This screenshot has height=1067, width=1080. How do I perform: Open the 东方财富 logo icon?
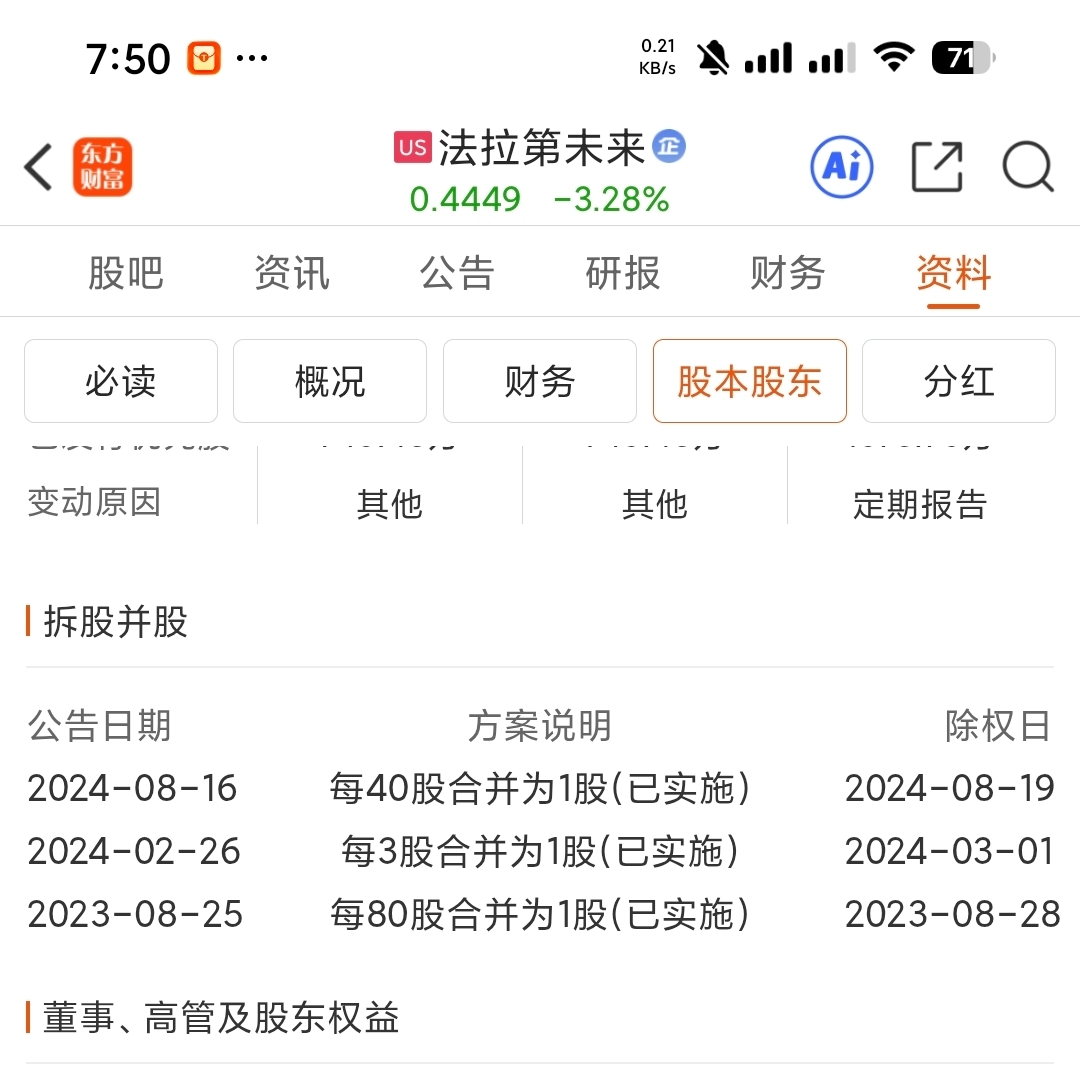click(103, 167)
